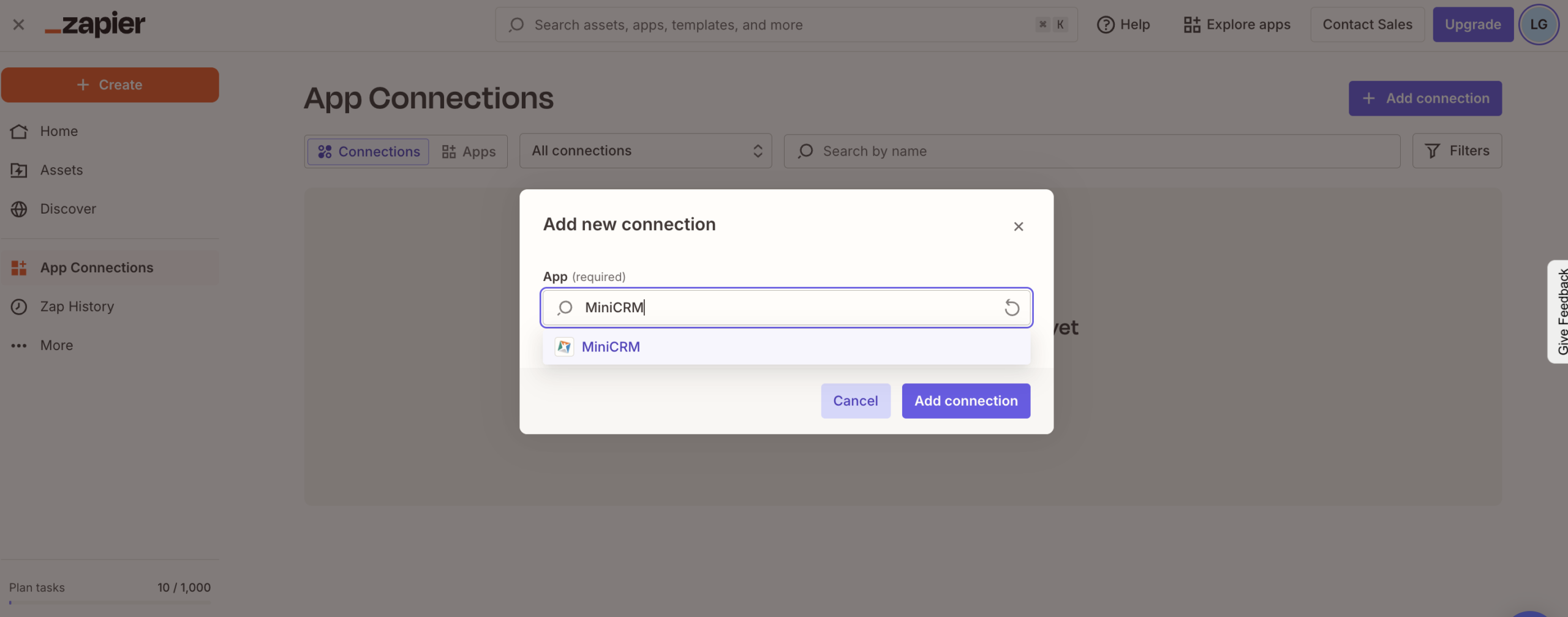Open Zap History clock icon

click(19, 306)
